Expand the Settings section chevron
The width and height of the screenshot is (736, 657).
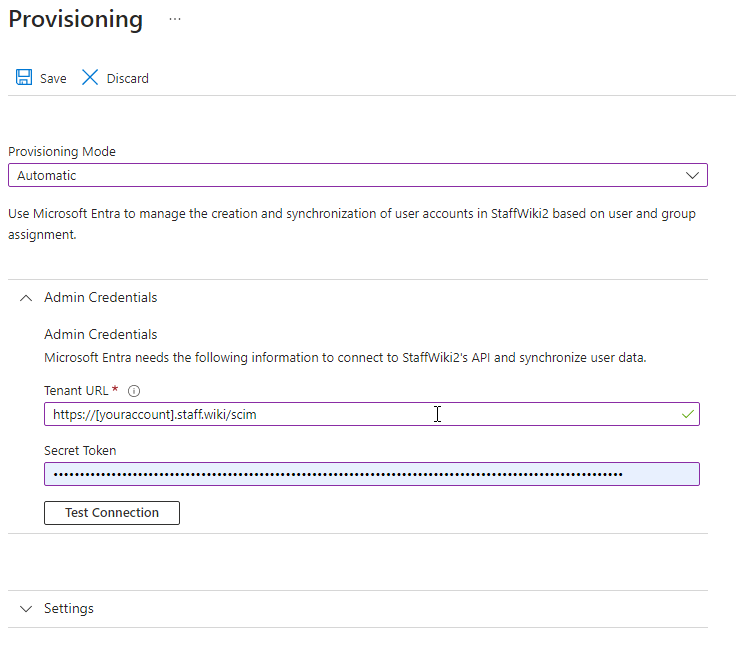pyautogui.click(x=26, y=609)
